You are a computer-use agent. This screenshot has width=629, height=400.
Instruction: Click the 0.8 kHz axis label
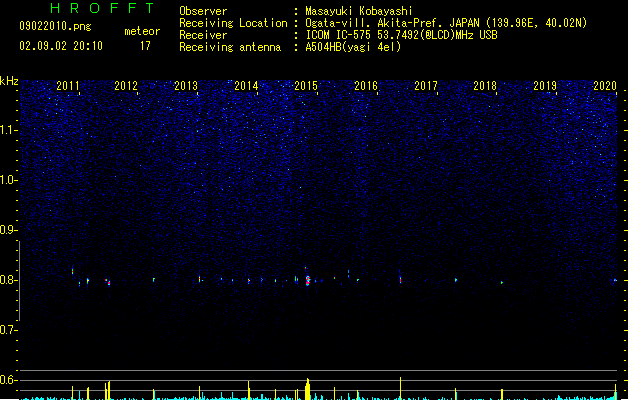[8, 280]
